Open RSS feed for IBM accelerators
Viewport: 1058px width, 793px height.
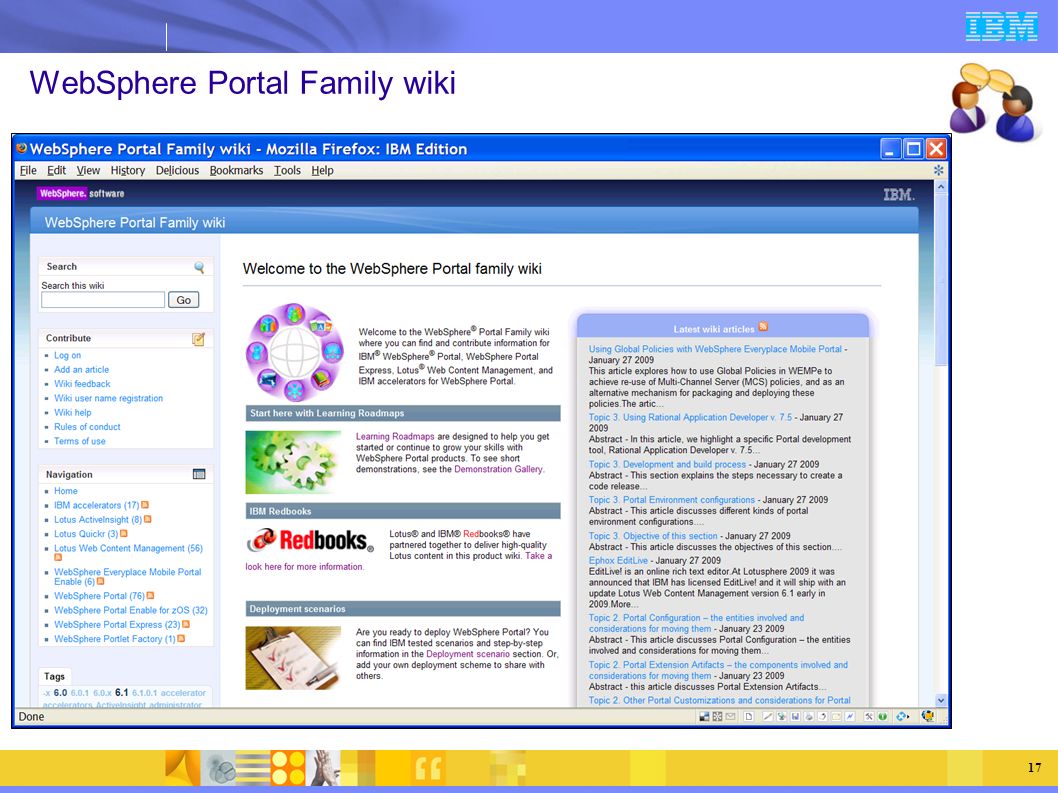coord(145,505)
